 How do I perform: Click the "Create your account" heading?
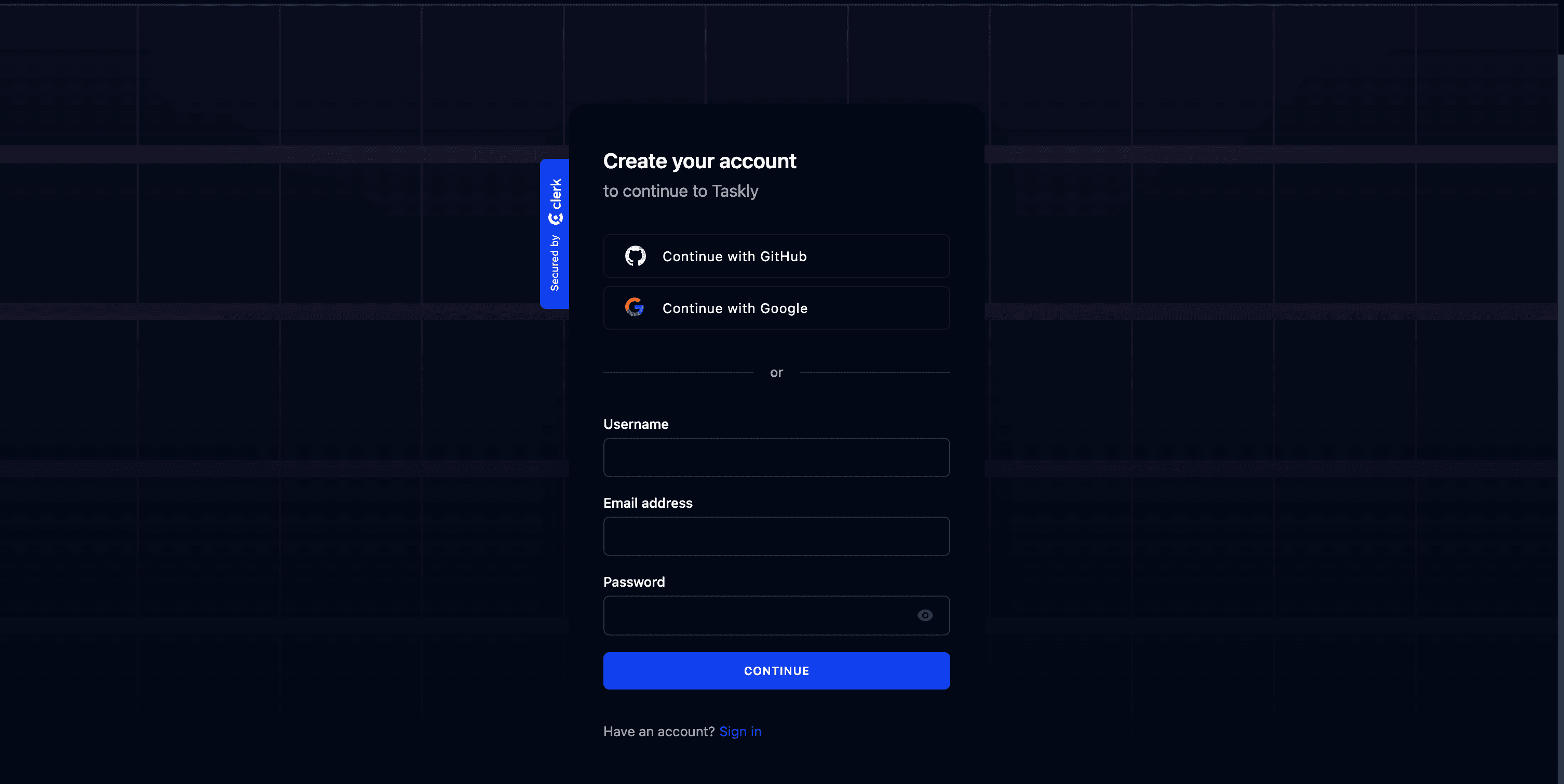coord(699,161)
